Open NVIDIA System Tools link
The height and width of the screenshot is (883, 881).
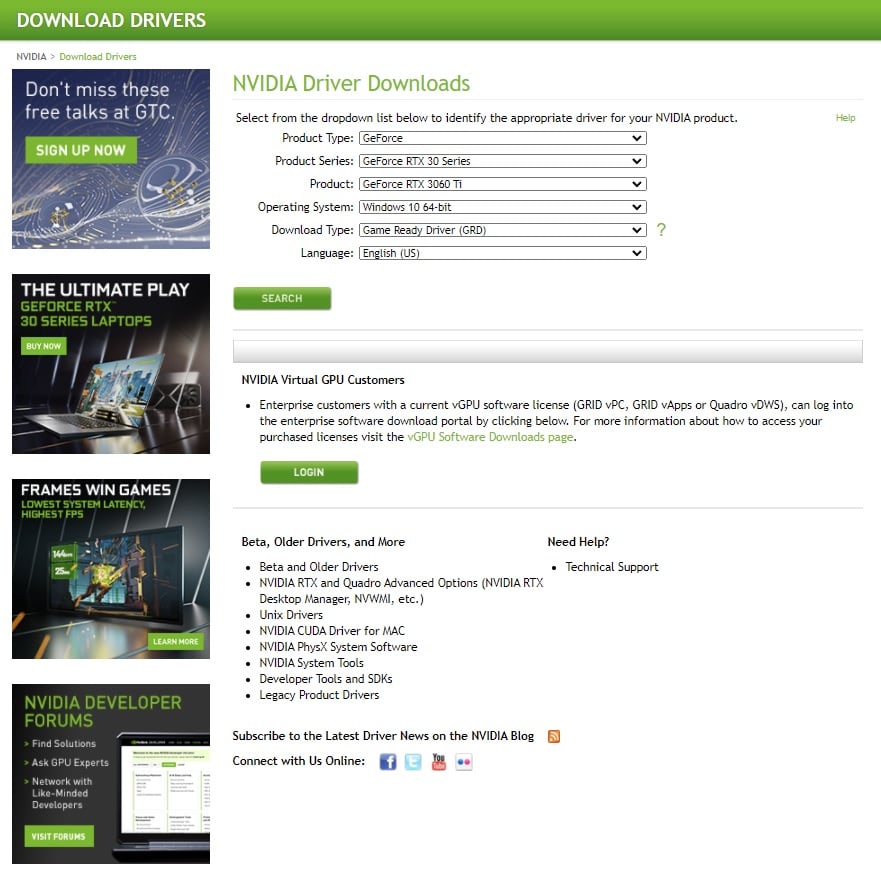click(x=312, y=663)
